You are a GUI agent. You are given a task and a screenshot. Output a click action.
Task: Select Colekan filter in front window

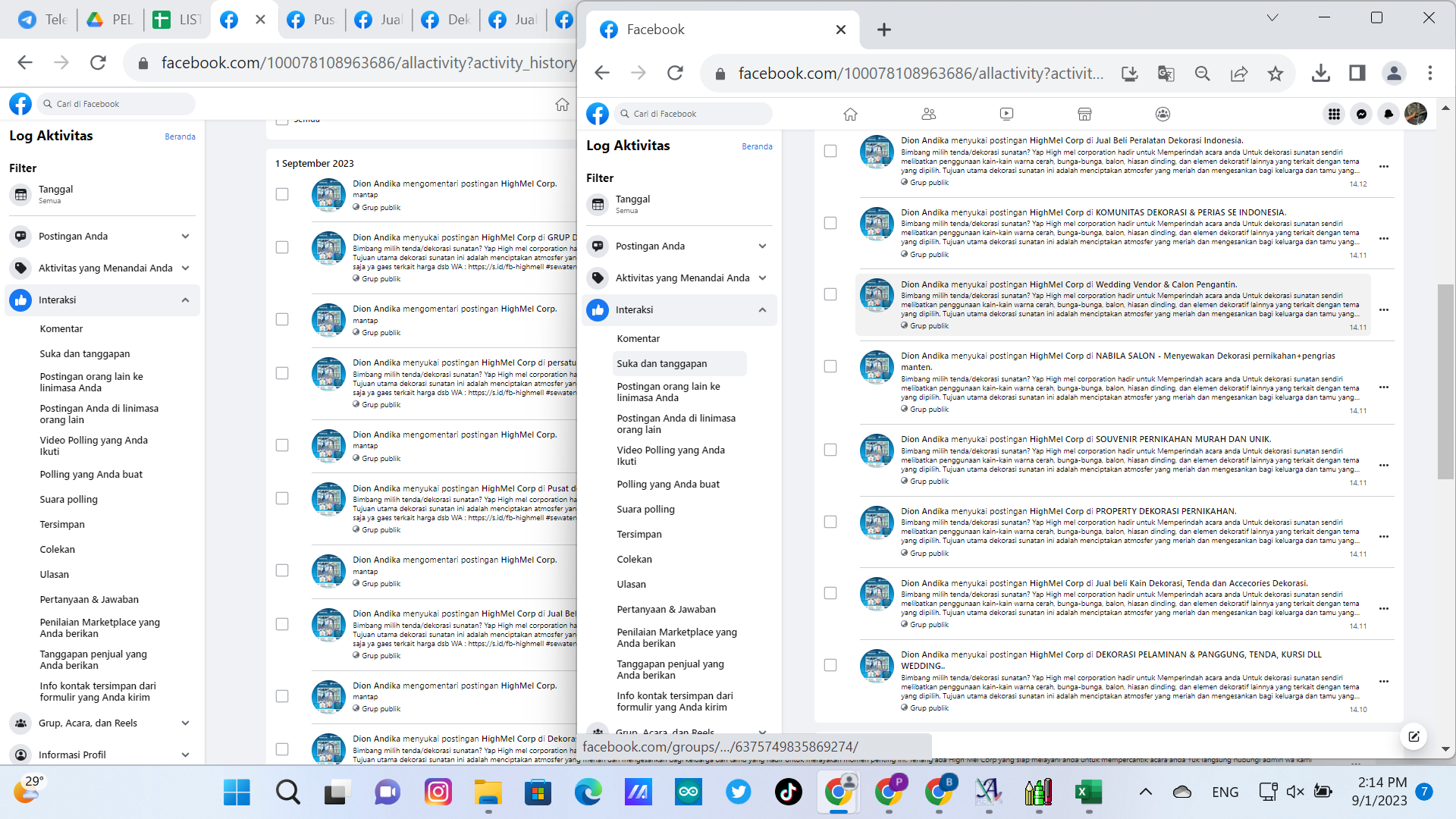(635, 560)
